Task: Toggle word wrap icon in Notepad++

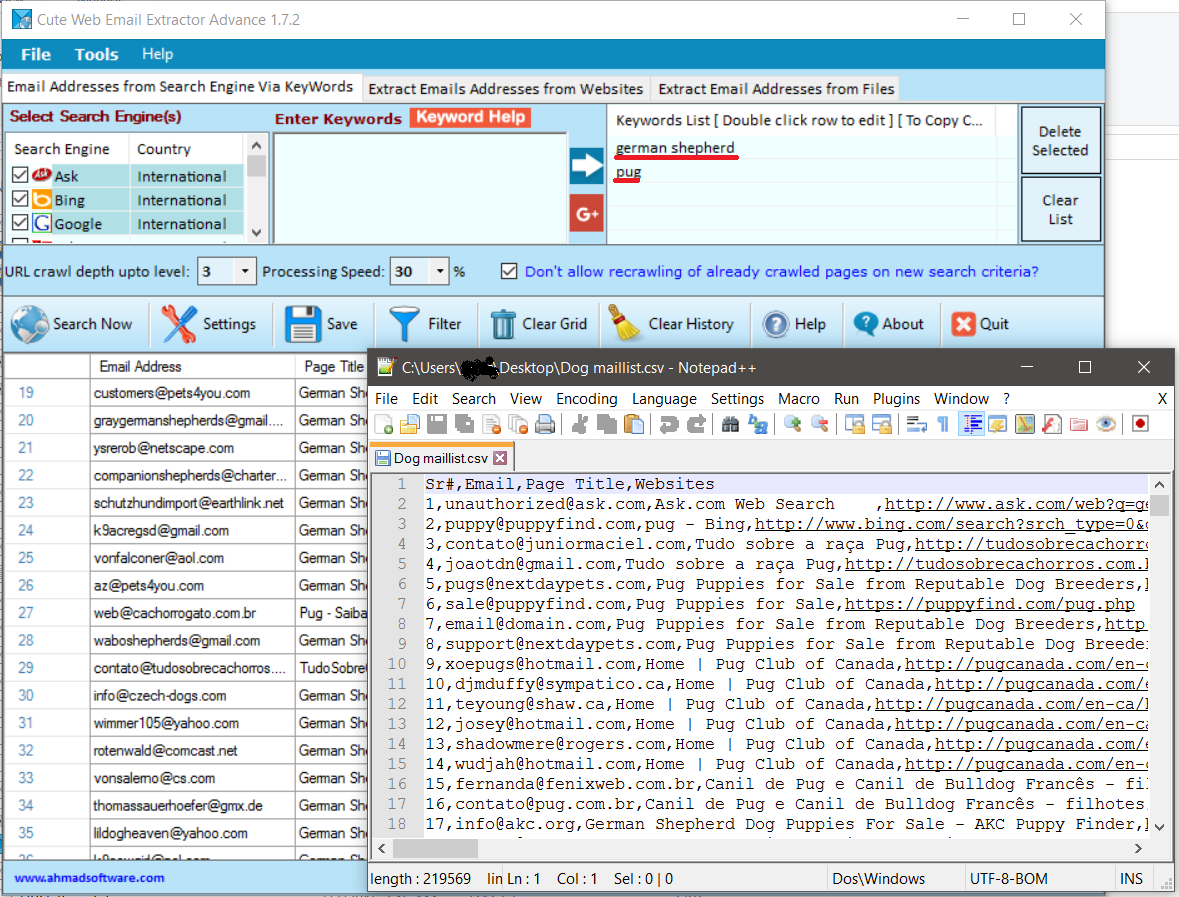Action: [917, 425]
